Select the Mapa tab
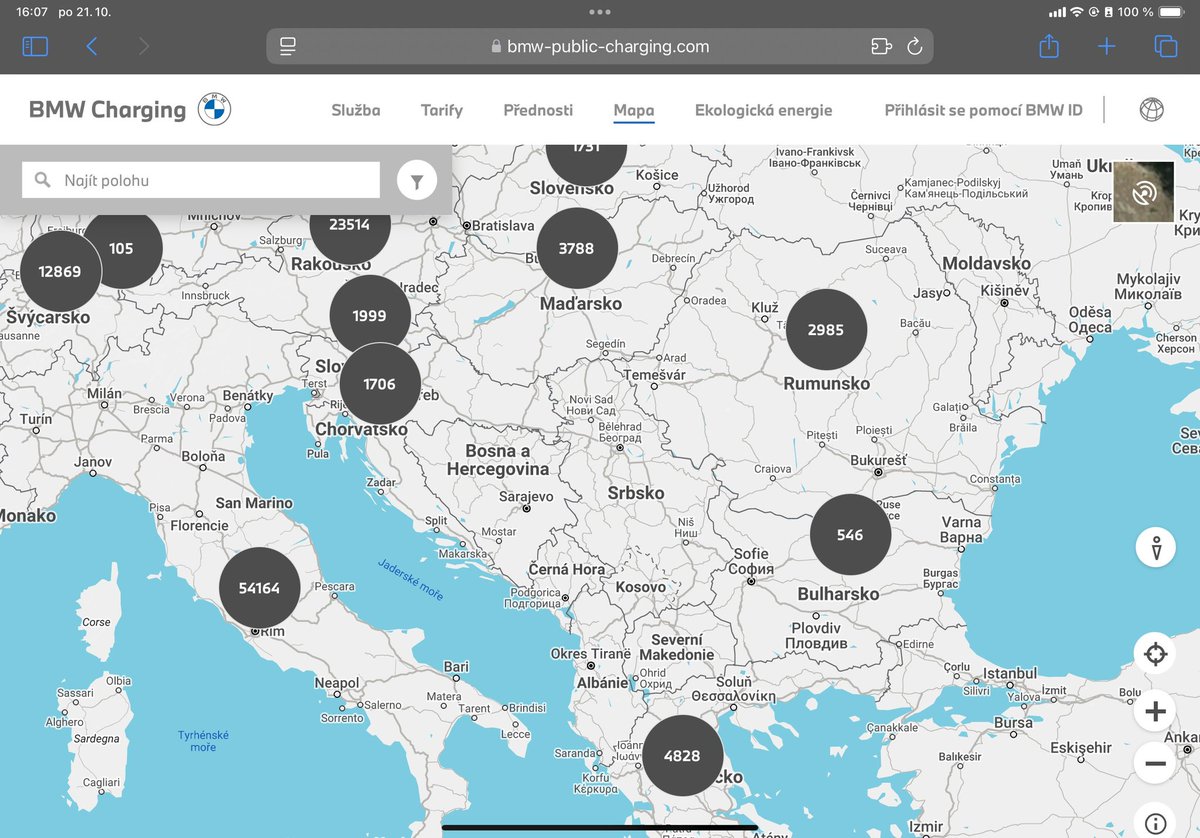1200x838 pixels. (634, 110)
